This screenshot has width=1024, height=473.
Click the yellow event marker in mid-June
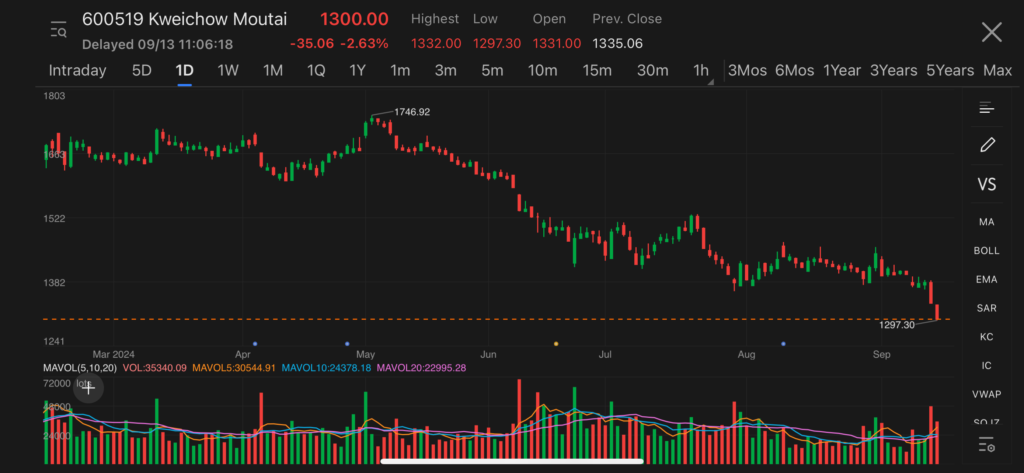(x=556, y=344)
